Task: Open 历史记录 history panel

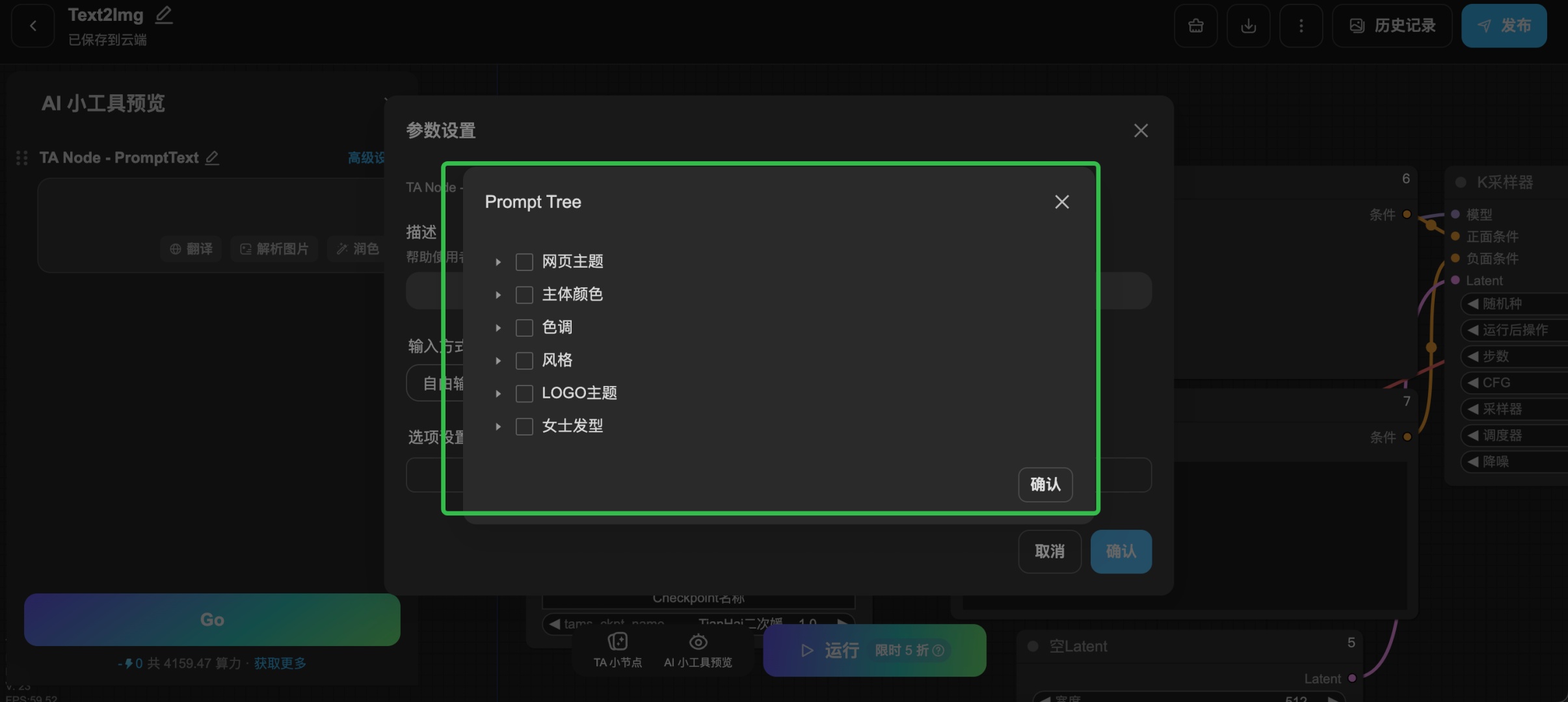Action: click(1392, 26)
